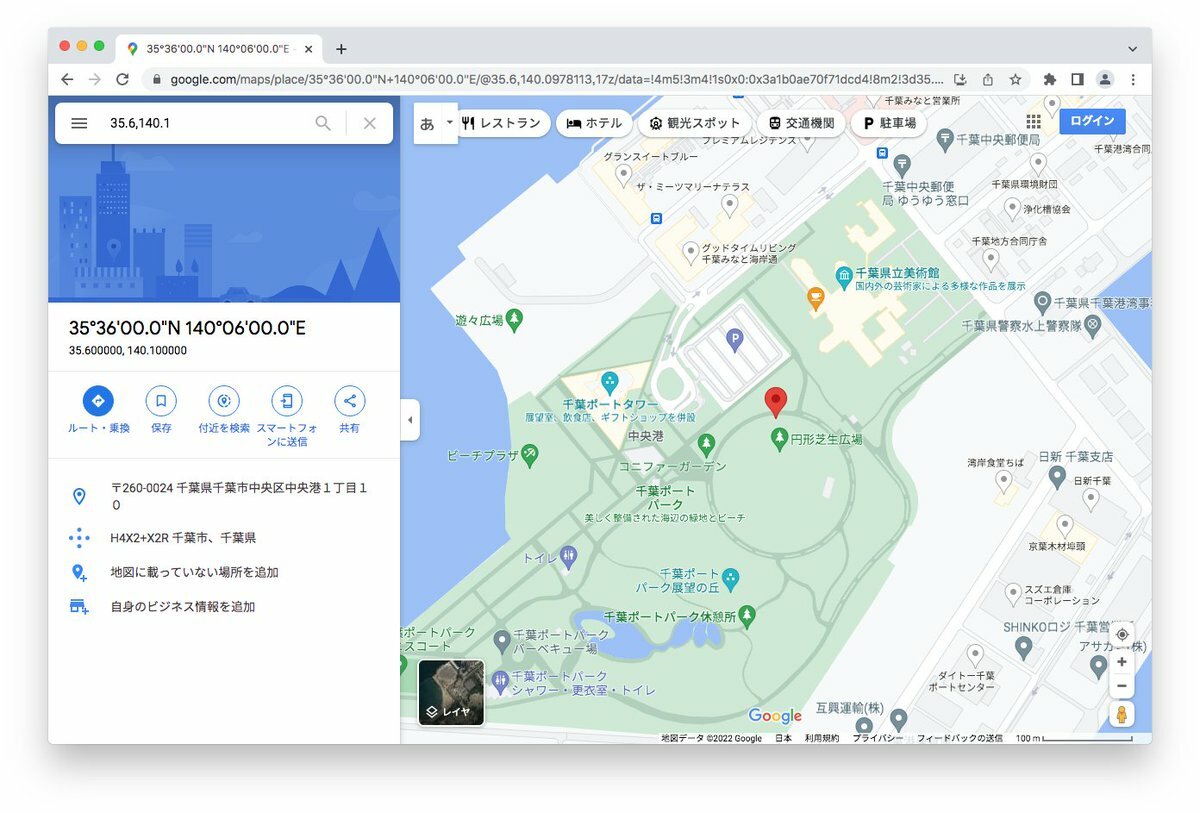Filter map by レストラン chip

[502, 123]
